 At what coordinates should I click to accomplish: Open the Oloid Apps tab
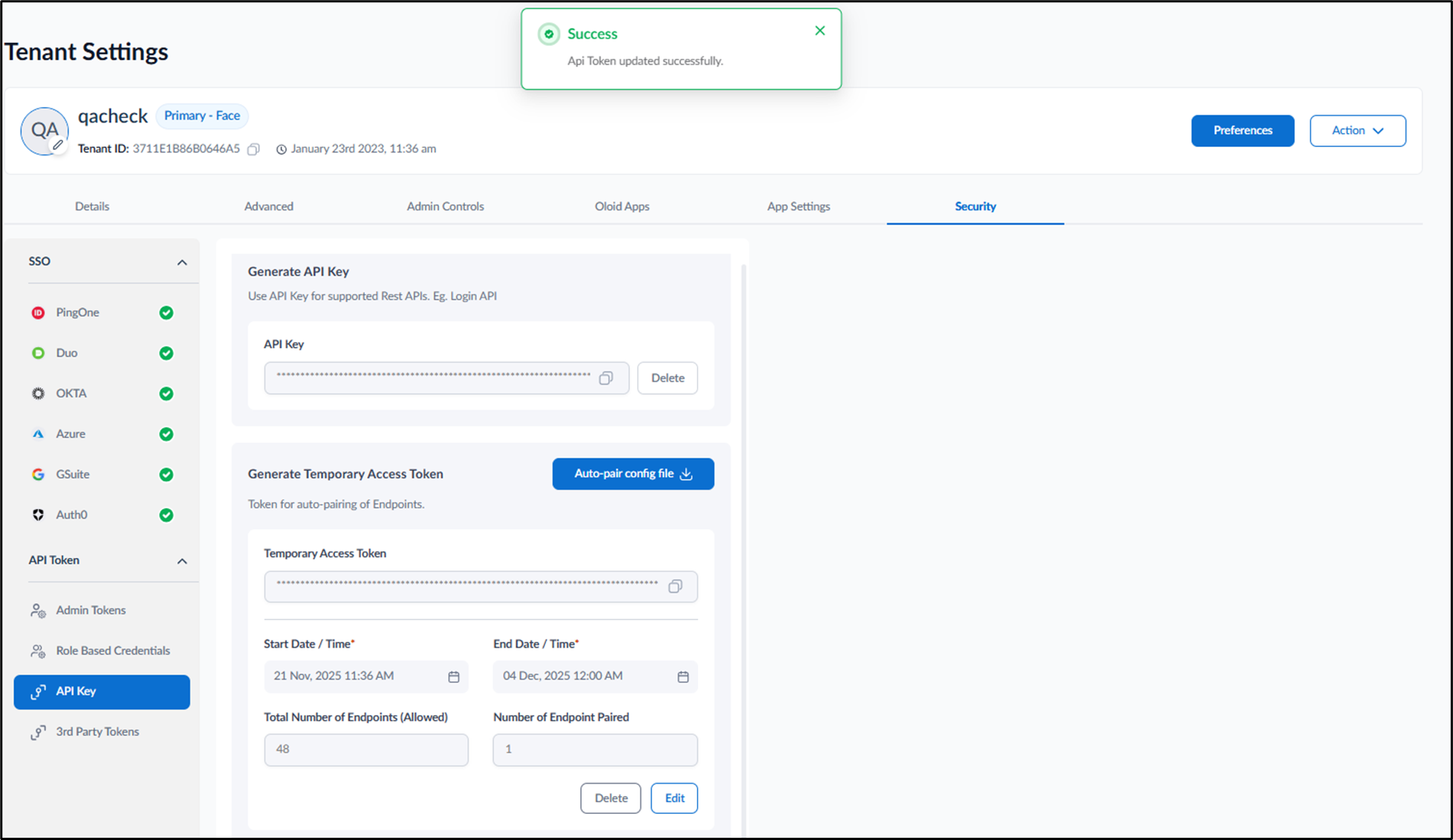coord(622,206)
